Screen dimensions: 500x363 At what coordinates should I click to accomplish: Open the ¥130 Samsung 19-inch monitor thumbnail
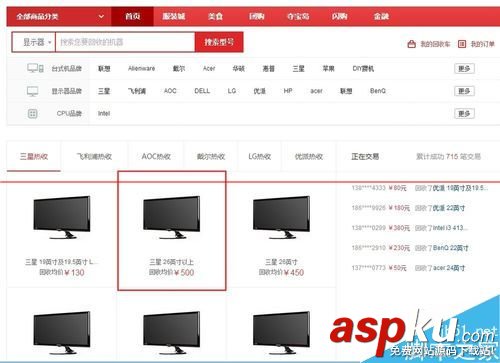tap(62, 217)
